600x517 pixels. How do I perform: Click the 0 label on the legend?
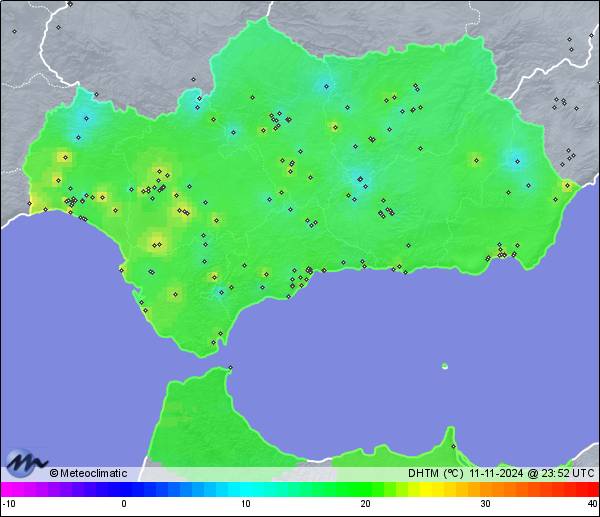coord(124,503)
